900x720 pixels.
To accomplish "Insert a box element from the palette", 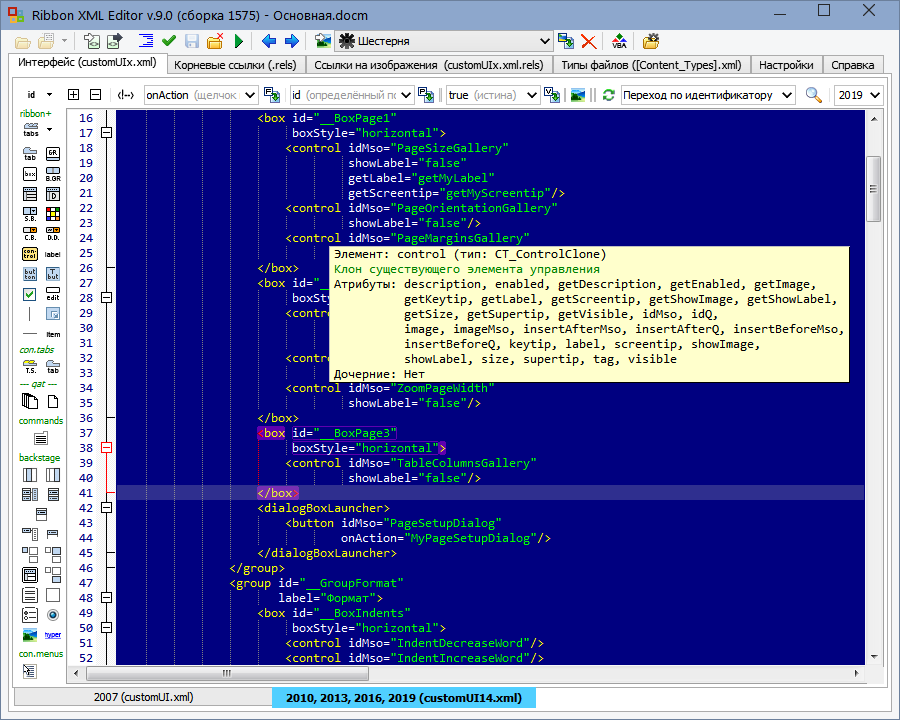I will [x=30, y=174].
